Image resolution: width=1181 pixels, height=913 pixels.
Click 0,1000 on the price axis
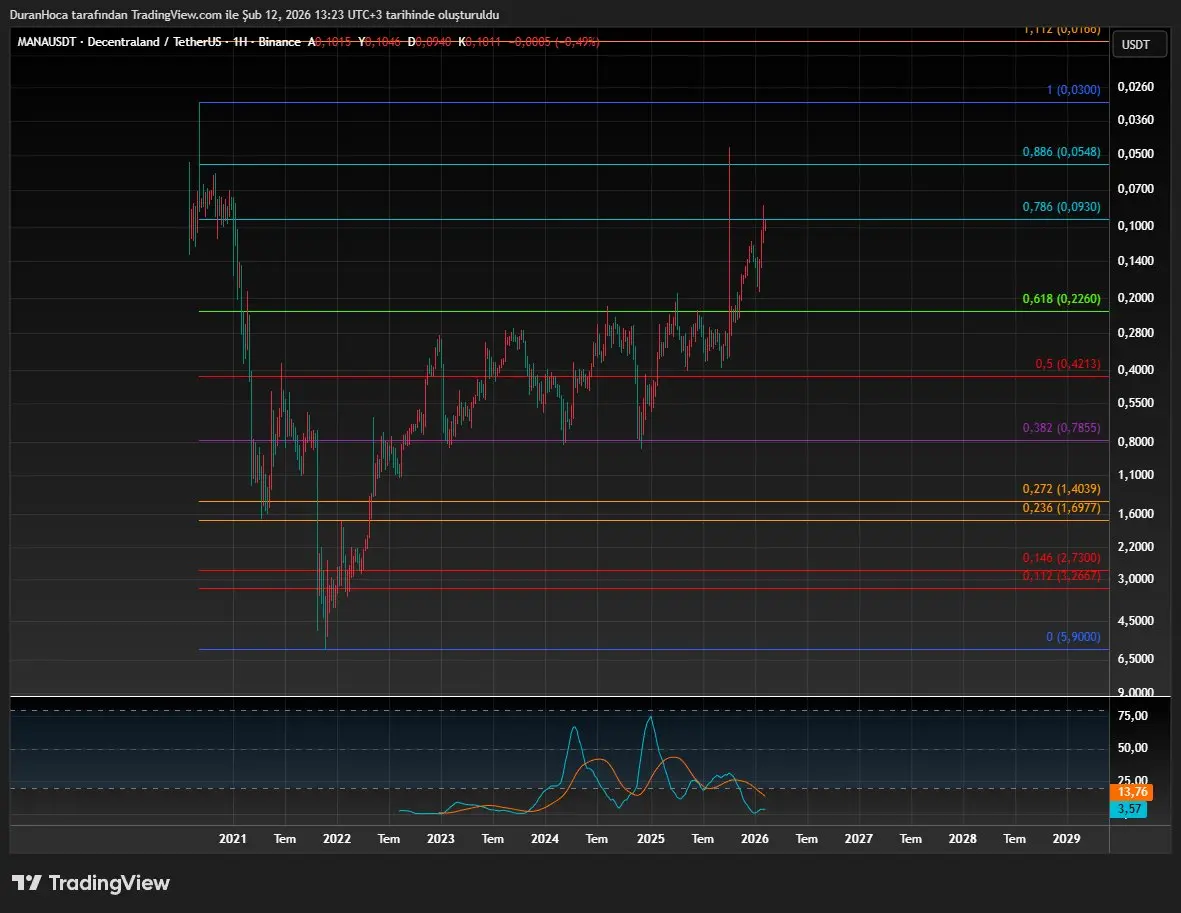point(1135,226)
